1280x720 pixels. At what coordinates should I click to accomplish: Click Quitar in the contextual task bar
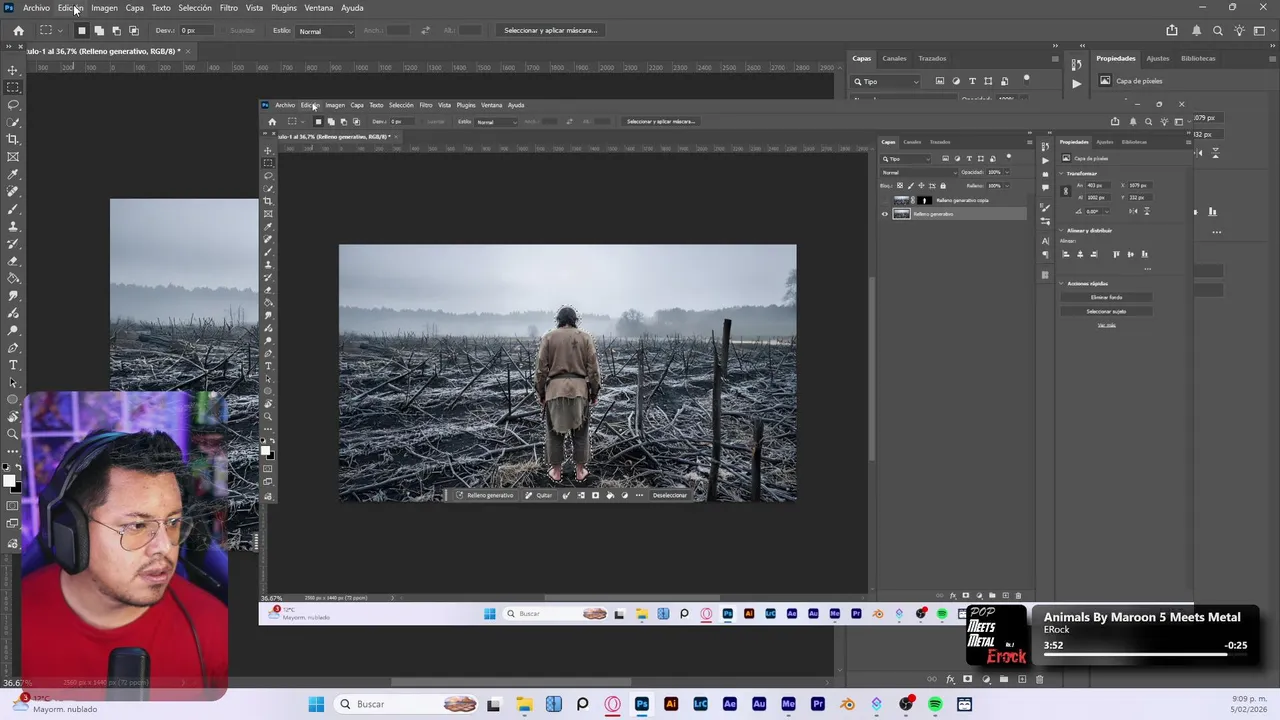coord(539,495)
